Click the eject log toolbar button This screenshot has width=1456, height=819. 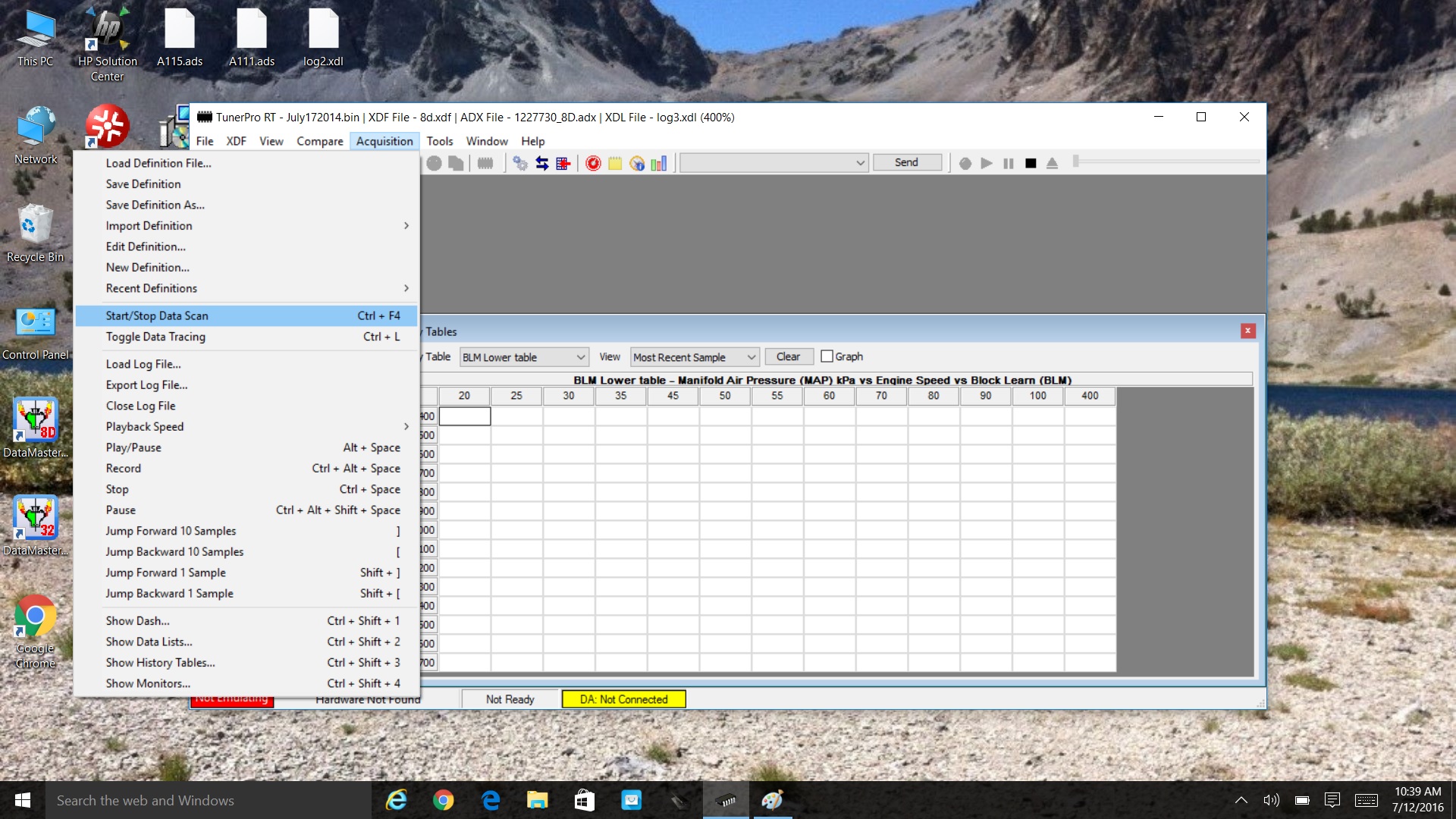[1052, 163]
